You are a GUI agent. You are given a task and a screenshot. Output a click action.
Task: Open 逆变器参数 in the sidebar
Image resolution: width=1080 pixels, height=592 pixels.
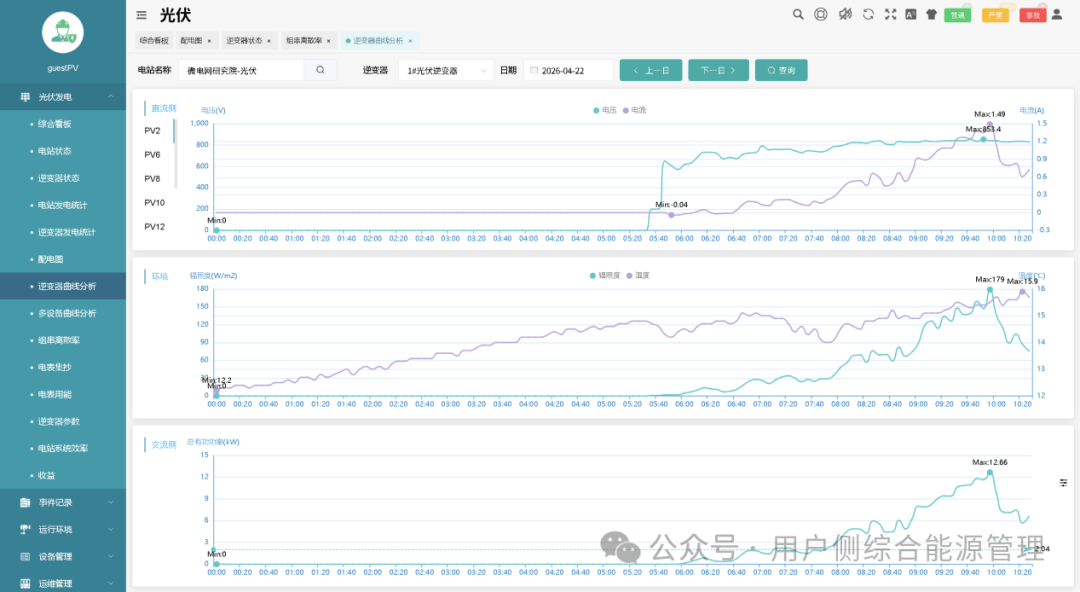(x=59, y=421)
